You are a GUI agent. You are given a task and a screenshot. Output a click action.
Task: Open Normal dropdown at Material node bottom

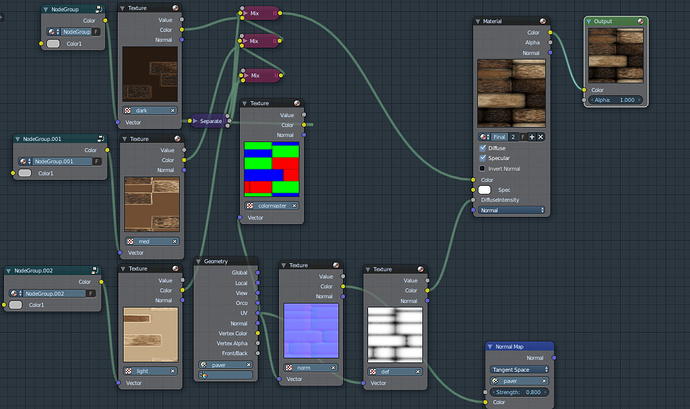[511, 210]
